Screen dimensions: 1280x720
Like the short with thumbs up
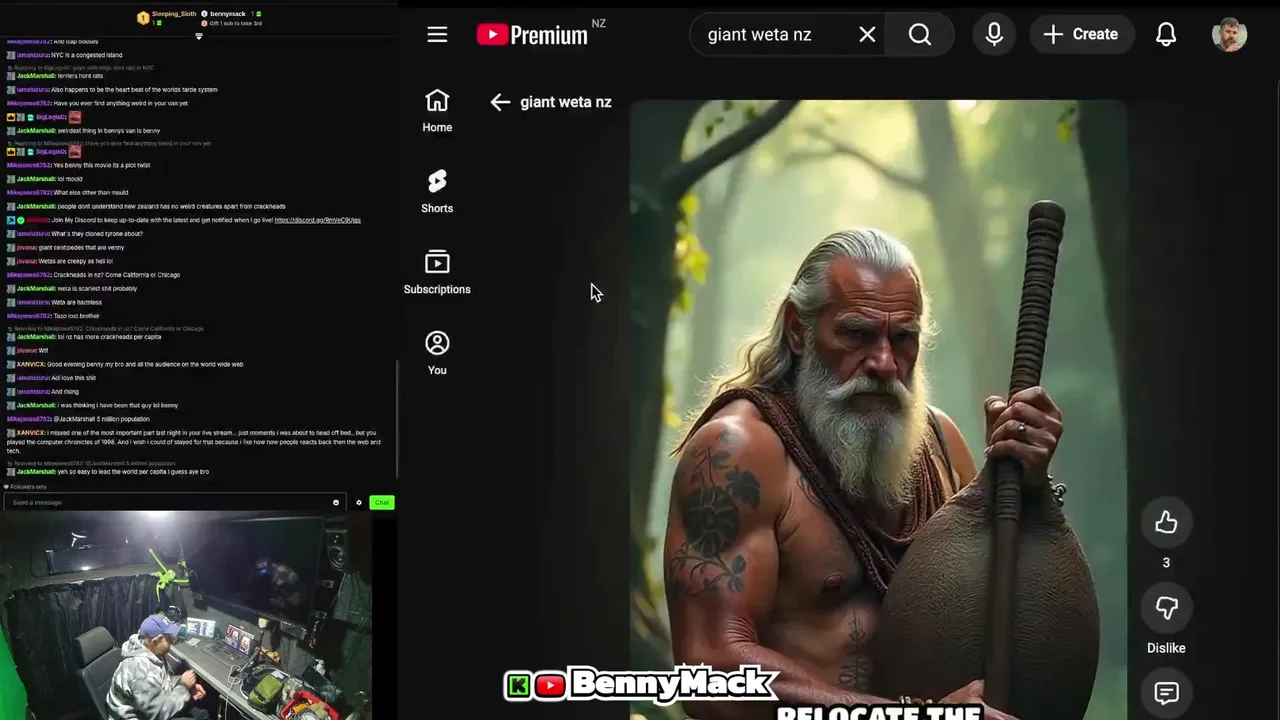1166,522
